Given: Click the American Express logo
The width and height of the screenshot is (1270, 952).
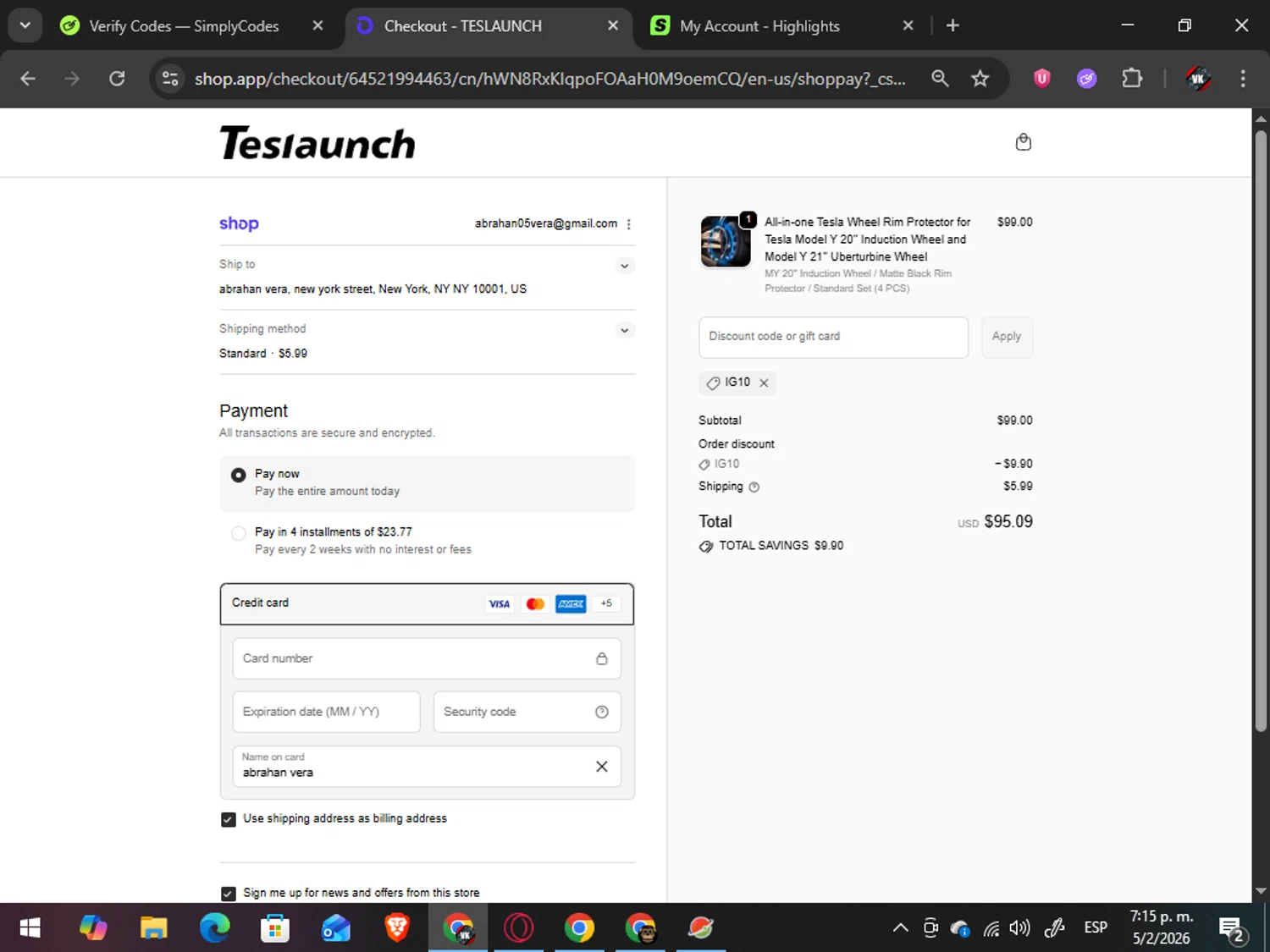Looking at the screenshot, I should coord(571,603).
